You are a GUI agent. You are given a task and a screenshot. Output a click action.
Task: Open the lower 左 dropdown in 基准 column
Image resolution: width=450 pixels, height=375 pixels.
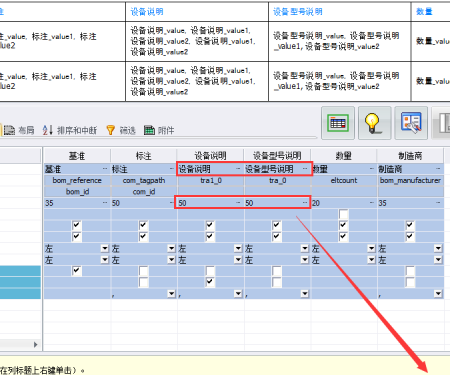point(105,260)
